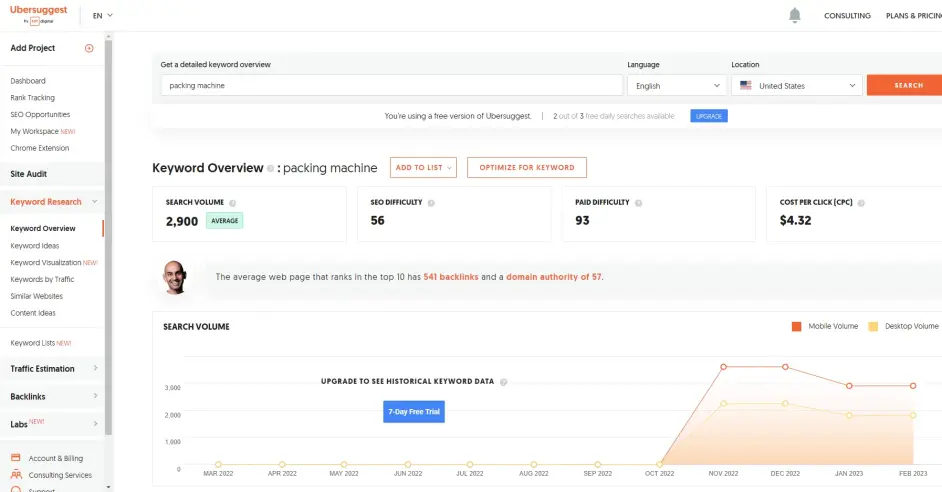Click the Ubersuggest logo

(x=38, y=13)
